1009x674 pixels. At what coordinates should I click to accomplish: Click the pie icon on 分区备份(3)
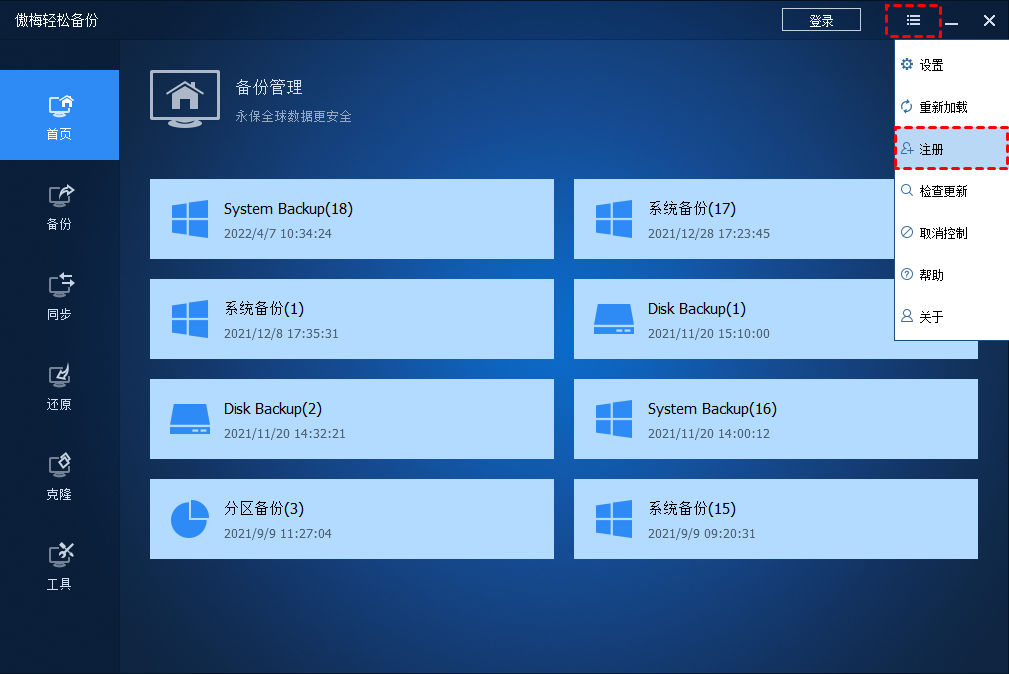coord(190,519)
